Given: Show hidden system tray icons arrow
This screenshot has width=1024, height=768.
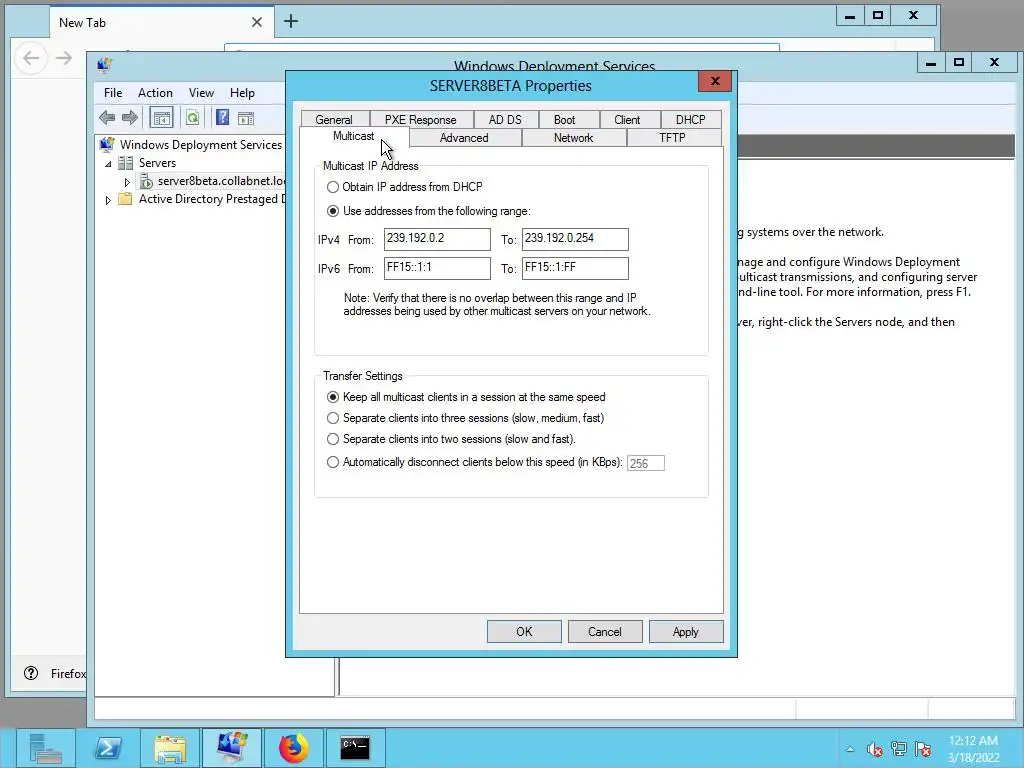Looking at the screenshot, I should (x=850, y=749).
